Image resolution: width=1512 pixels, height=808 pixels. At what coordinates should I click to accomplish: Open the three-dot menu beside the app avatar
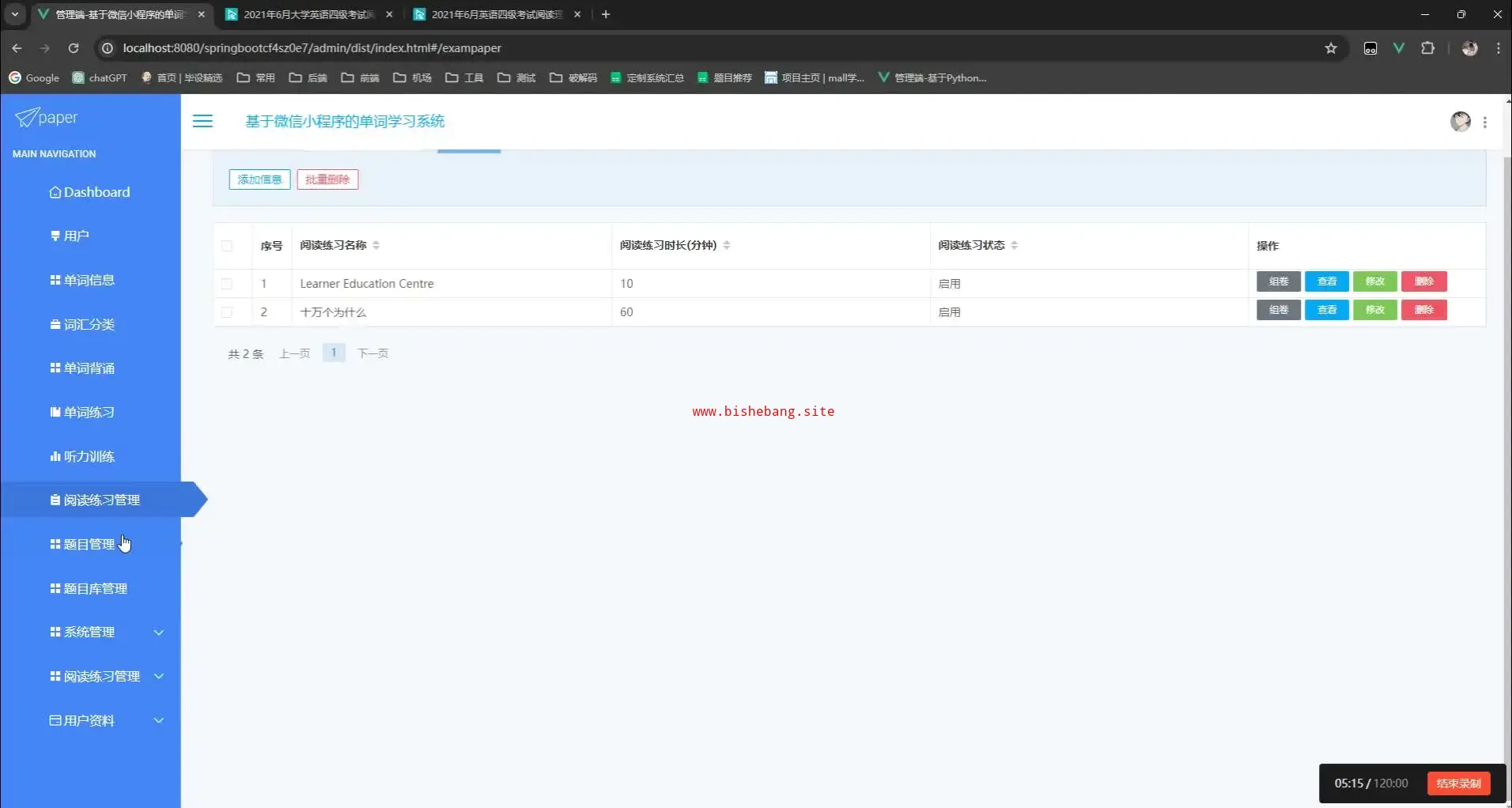1485,122
